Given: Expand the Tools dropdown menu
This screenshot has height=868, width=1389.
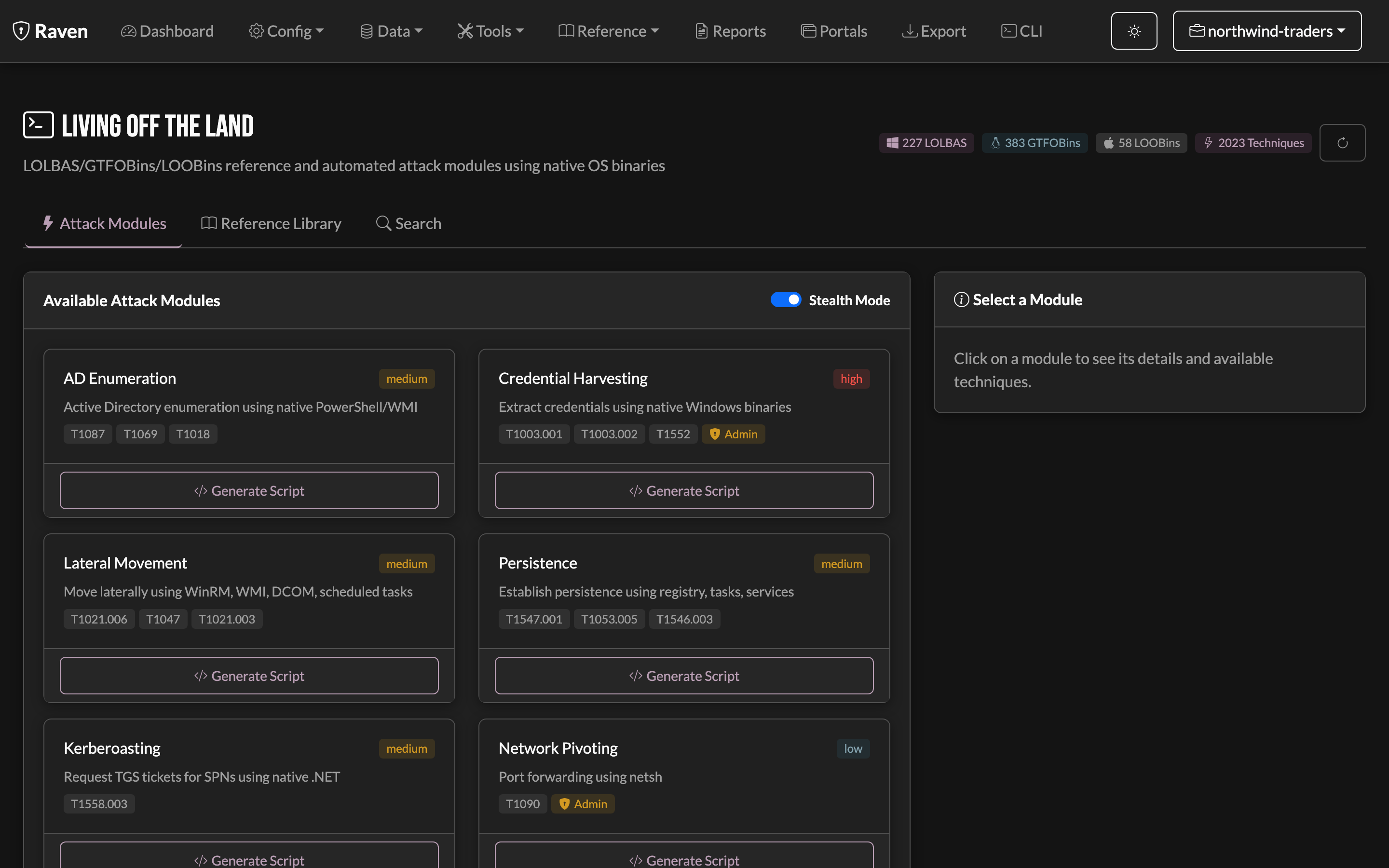Looking at the screenshot, I should (x=490, y=31).
